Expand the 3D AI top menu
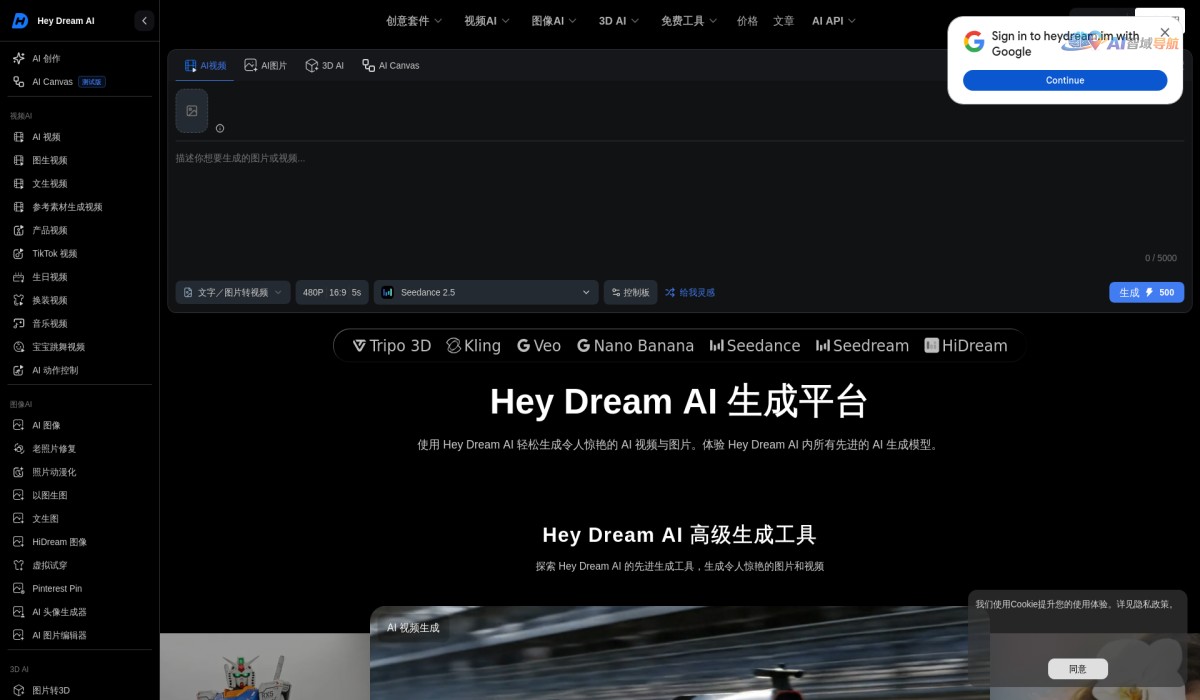 coord(619,21)
